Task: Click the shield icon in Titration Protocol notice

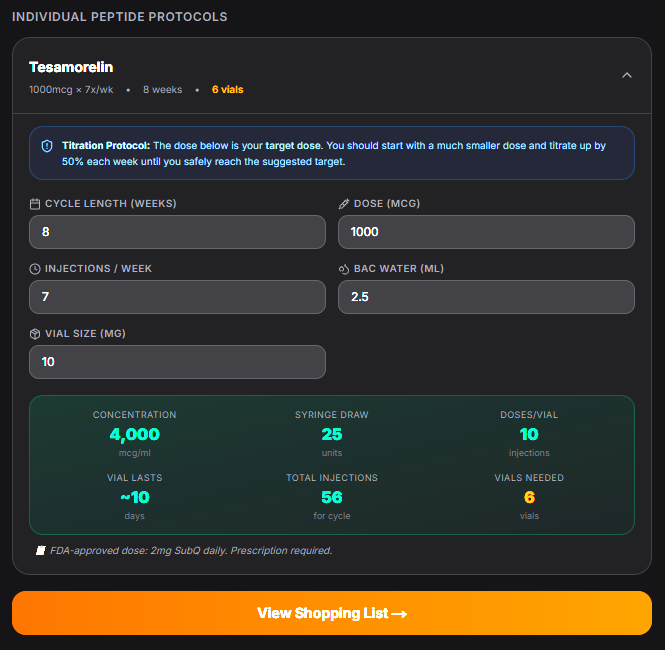Action: pos(47,146)
